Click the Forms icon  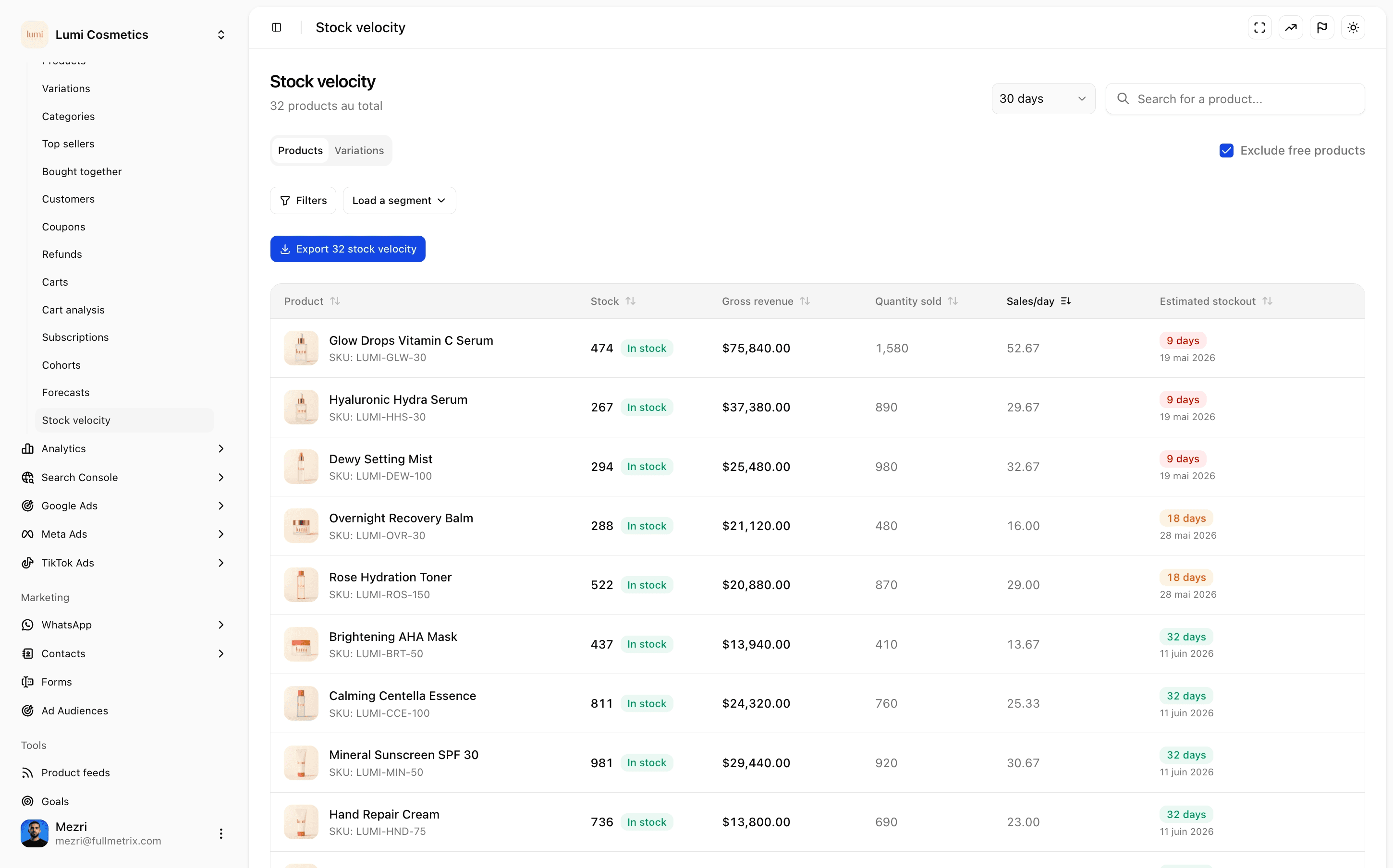27,682
